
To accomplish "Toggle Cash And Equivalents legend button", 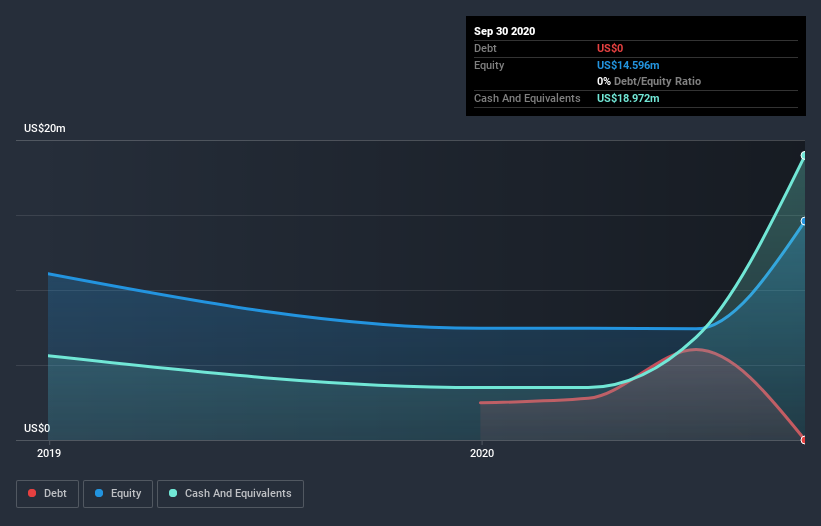I will [x=230, y=494].
